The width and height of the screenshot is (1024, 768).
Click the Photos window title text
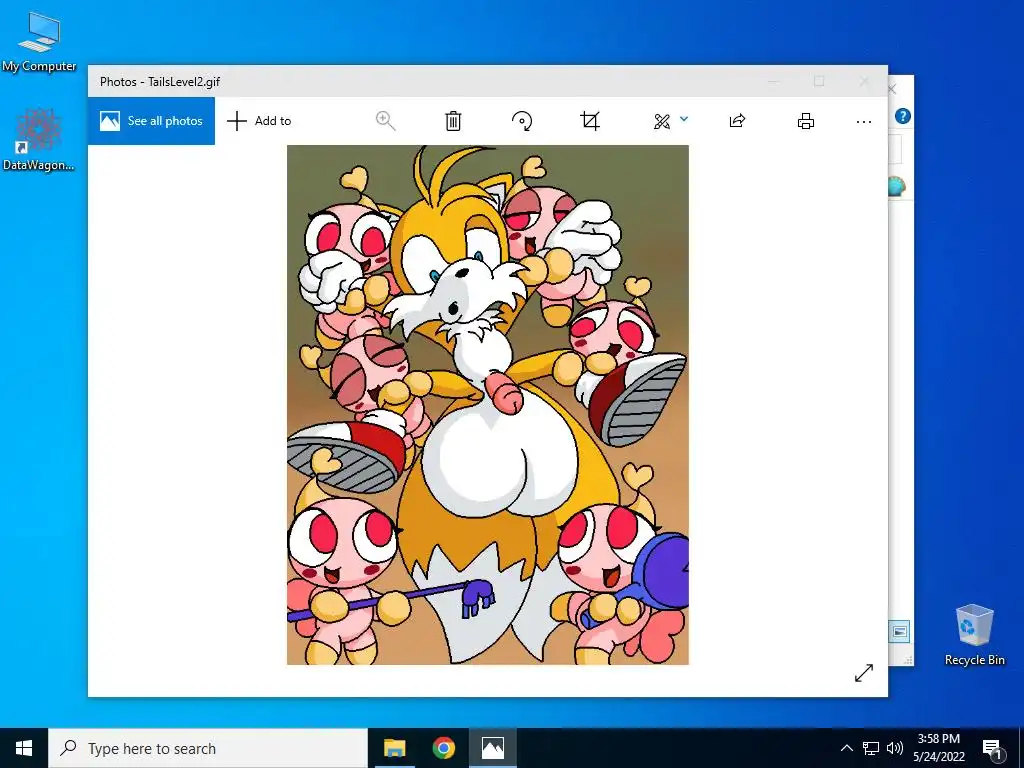coord(160,82)
